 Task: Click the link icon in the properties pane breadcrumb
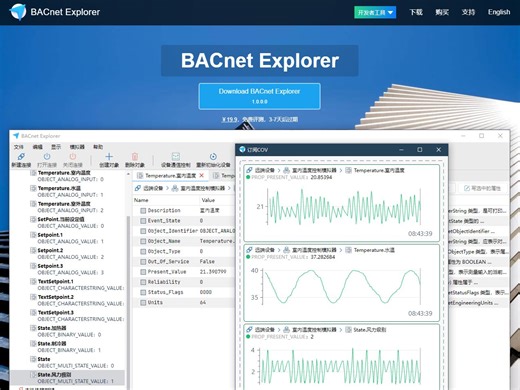click(138, 188)
